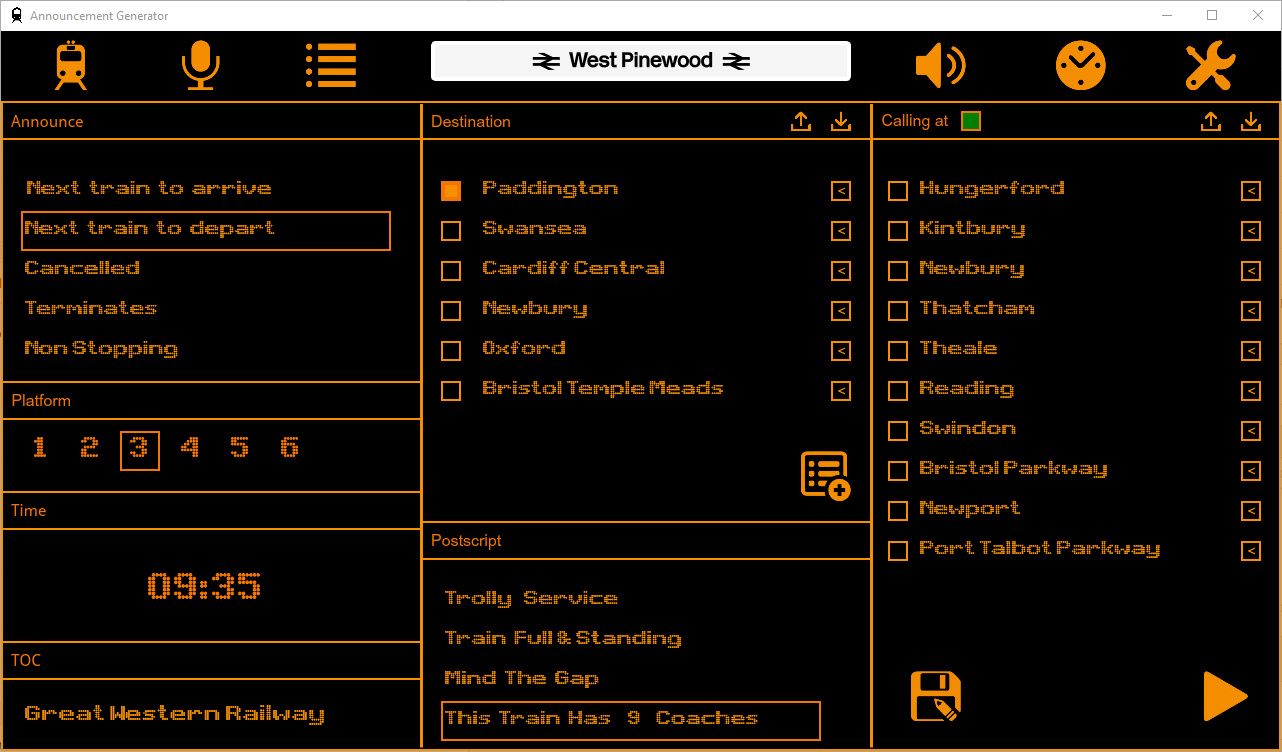This screenshot has height=752, width=1282.
Task: Click the arrow button beside Theale
Action: click(1251, 351)
